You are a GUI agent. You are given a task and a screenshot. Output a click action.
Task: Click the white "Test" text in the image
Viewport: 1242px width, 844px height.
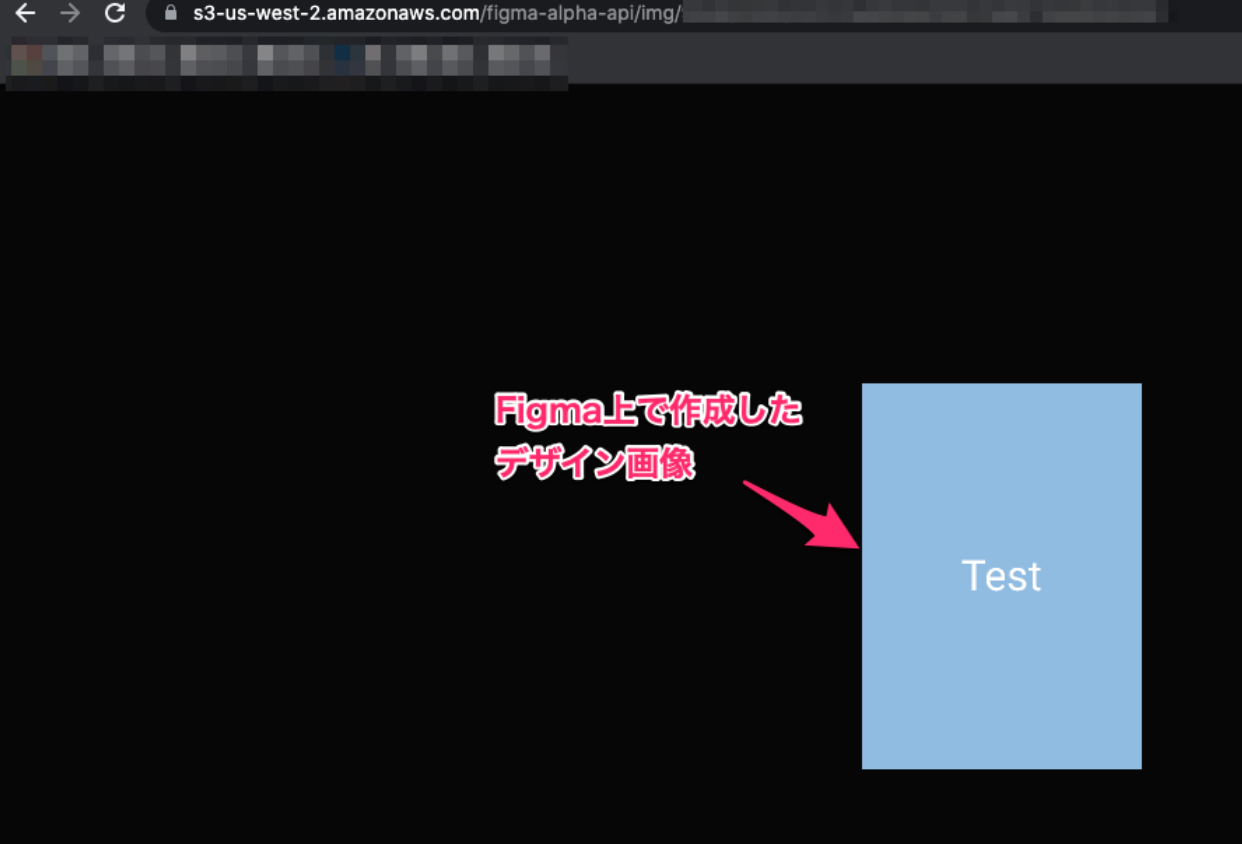[x=1001, y=576]
